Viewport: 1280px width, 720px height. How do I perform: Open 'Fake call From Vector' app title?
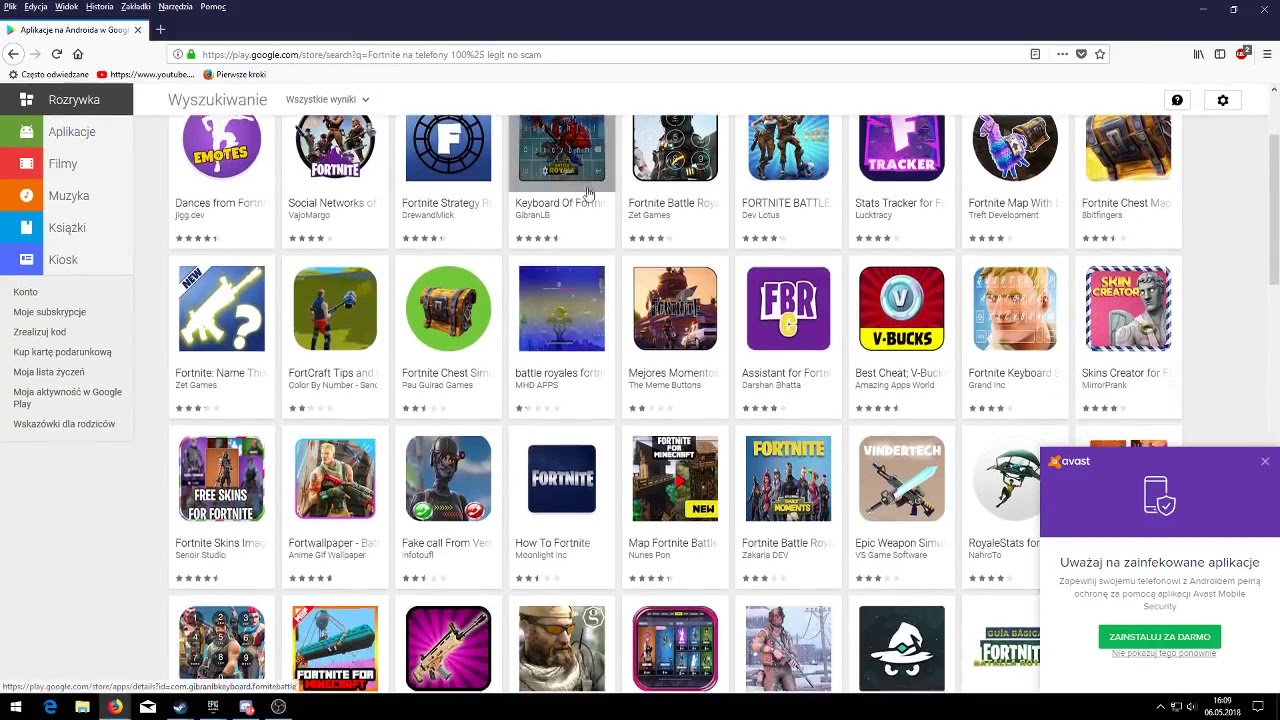pyautogui.click(x=447, y=543)
